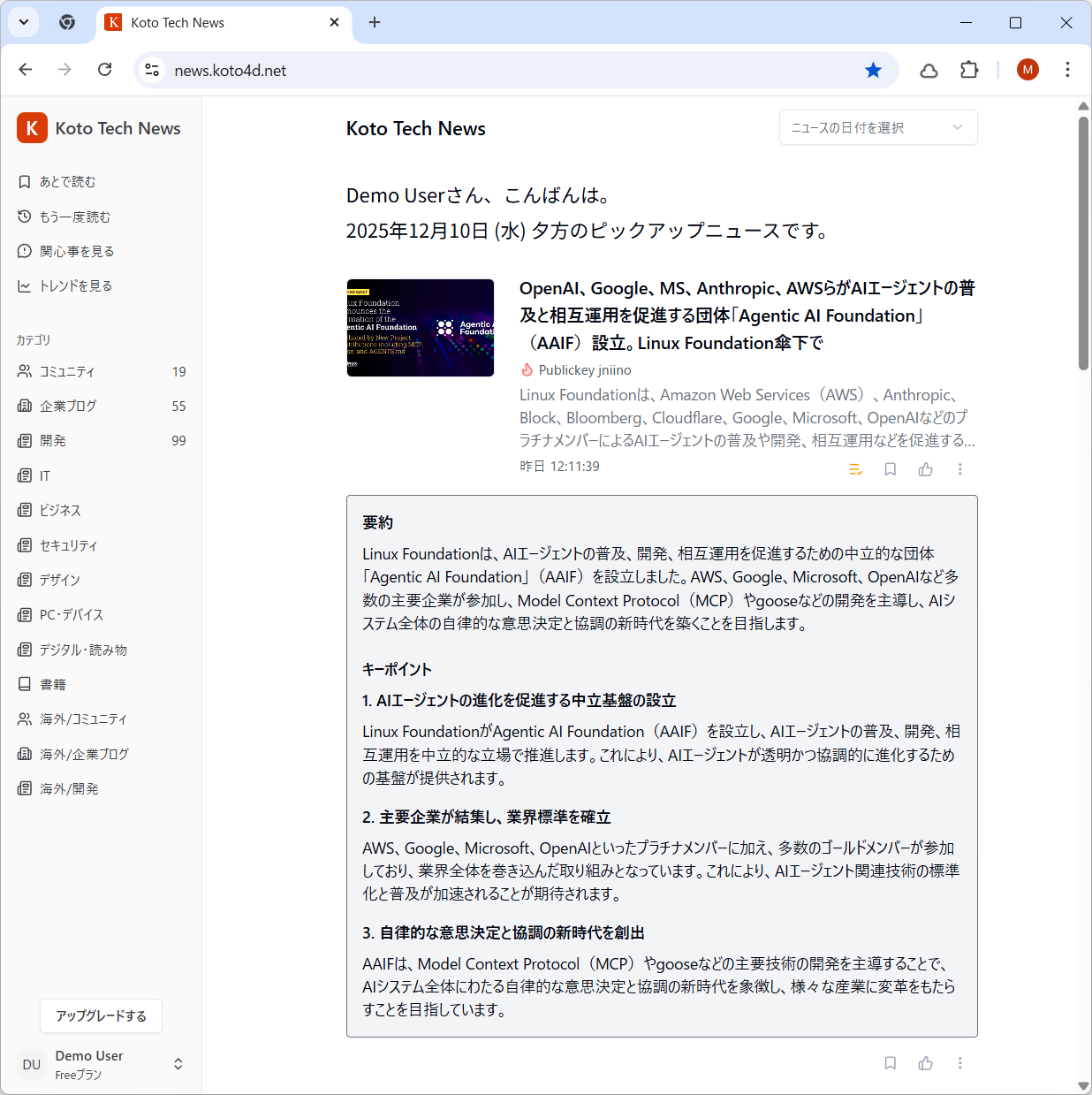Click the browser forward arrow
Image resolution: width=1092 pixels, height=1095 pixels.
(x=64, y=70)
